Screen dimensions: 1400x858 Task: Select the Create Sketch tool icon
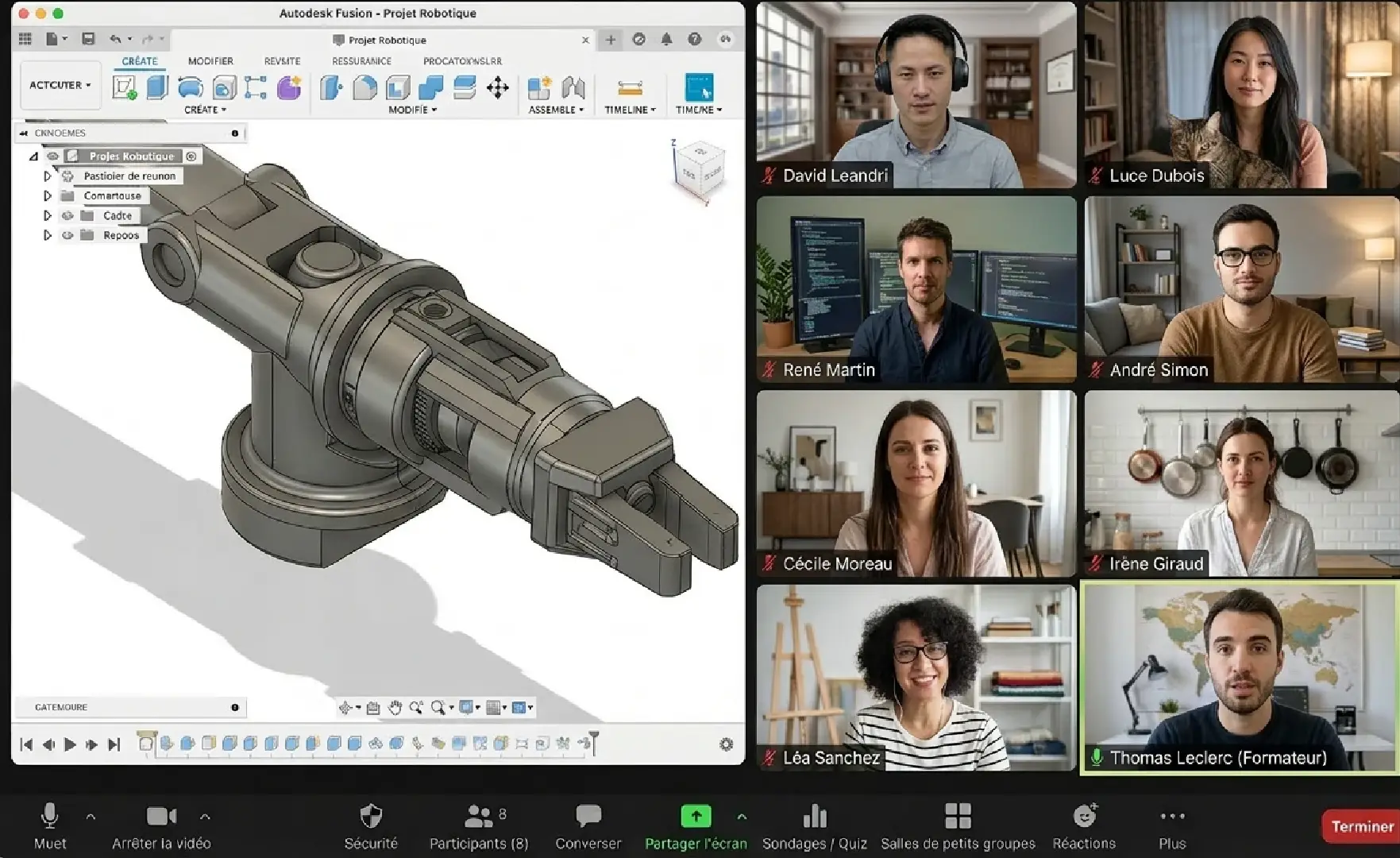(124, 87)
